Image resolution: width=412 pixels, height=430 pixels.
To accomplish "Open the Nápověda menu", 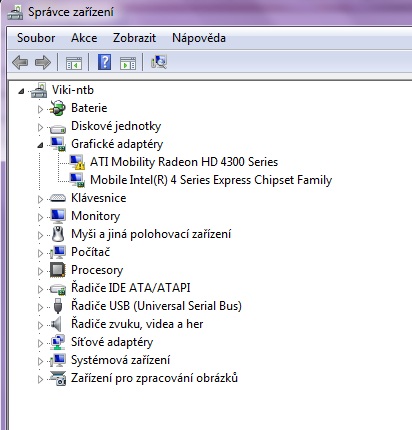I will [x=199, y=38].
